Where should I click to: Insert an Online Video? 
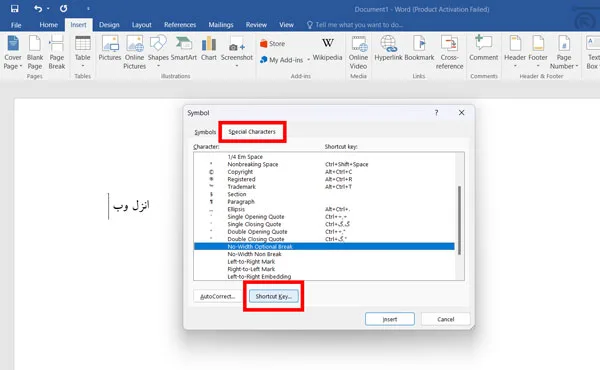pos(358,52)
